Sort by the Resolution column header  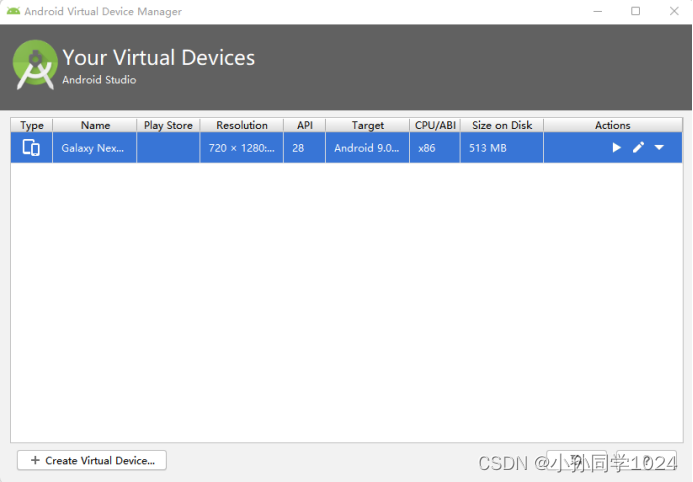[x=242, y=125]
